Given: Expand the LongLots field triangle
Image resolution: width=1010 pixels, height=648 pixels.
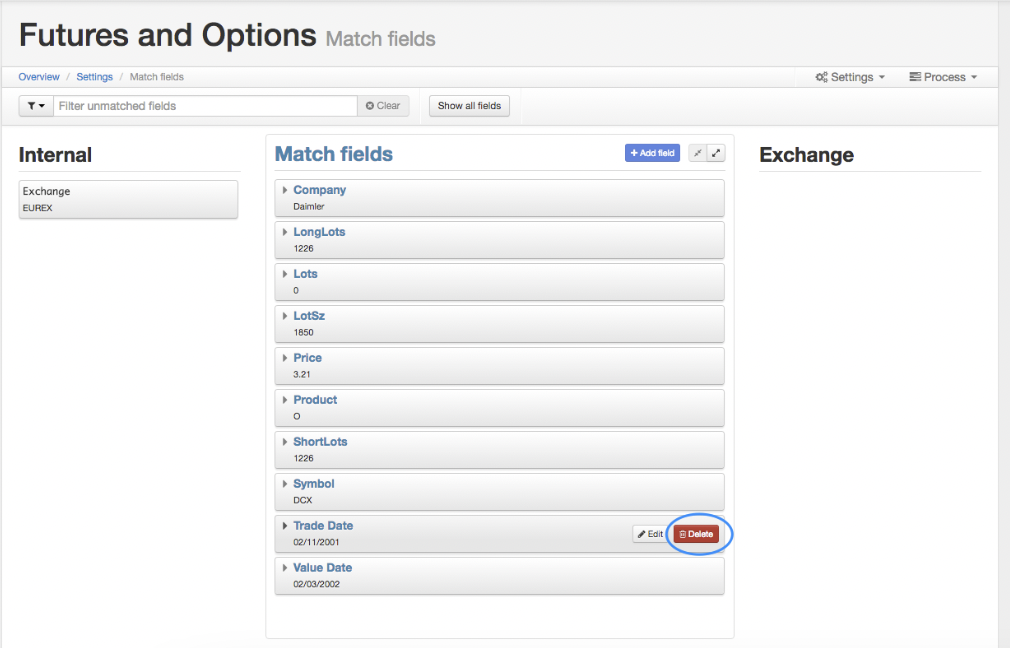Looking at the screenshot, I should point(285,232).
